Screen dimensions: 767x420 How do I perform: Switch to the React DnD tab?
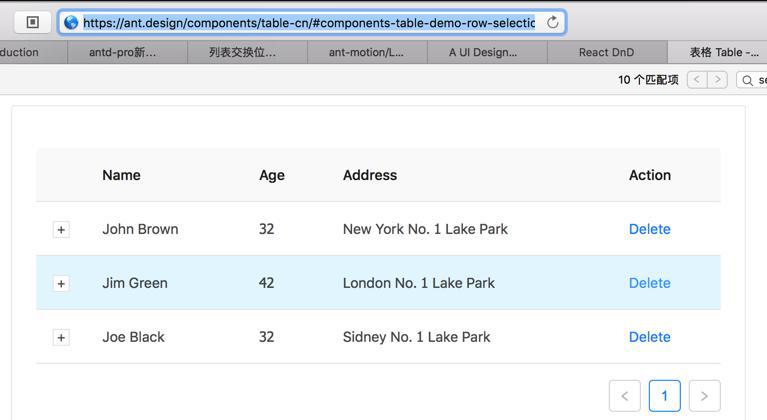[x=606, y=52]
